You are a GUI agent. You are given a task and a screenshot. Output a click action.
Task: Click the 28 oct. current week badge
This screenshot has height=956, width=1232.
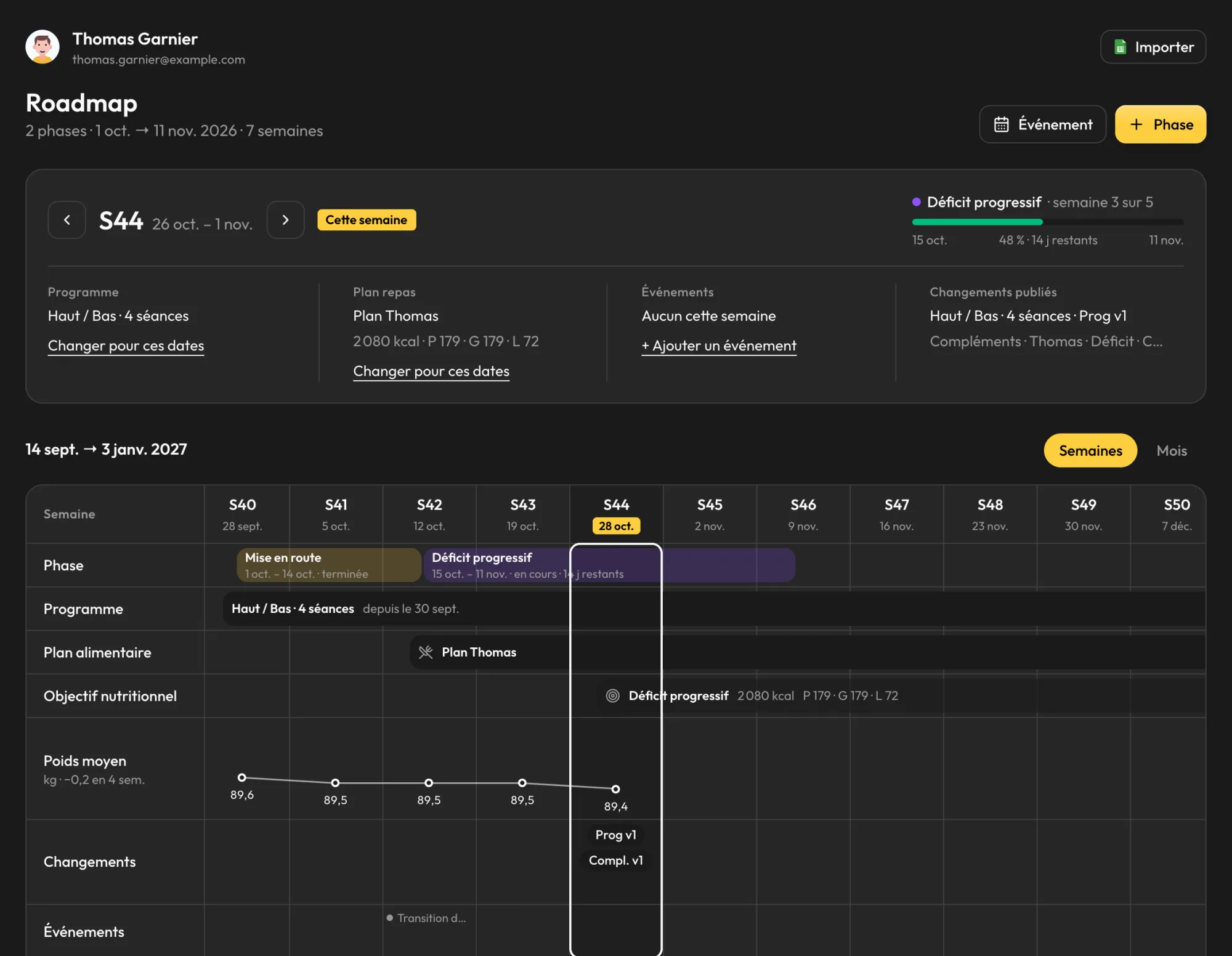(x=616, y=526)
